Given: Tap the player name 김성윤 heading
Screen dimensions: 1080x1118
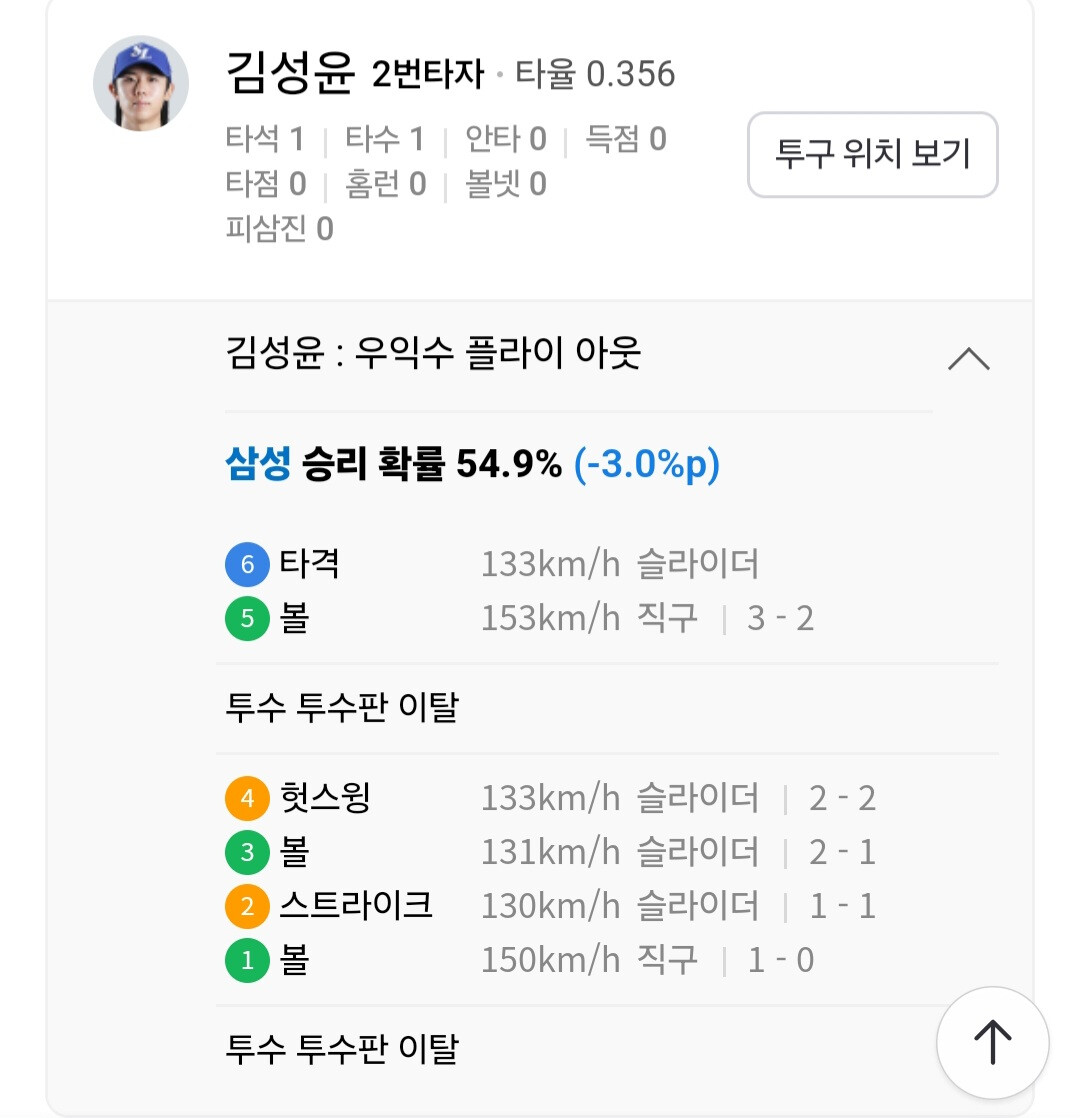Looking at the screenshot, I should pyautogui.click(x=290, y=74).
